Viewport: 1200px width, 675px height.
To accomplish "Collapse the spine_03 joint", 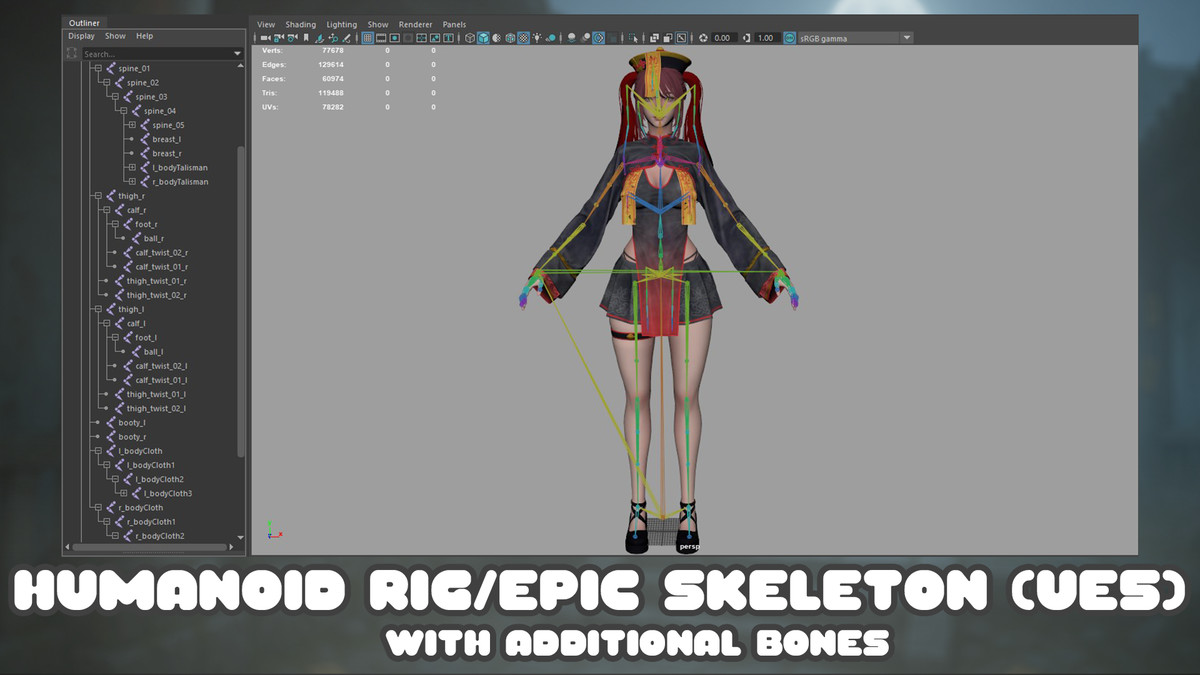I will tap(115, 97).
